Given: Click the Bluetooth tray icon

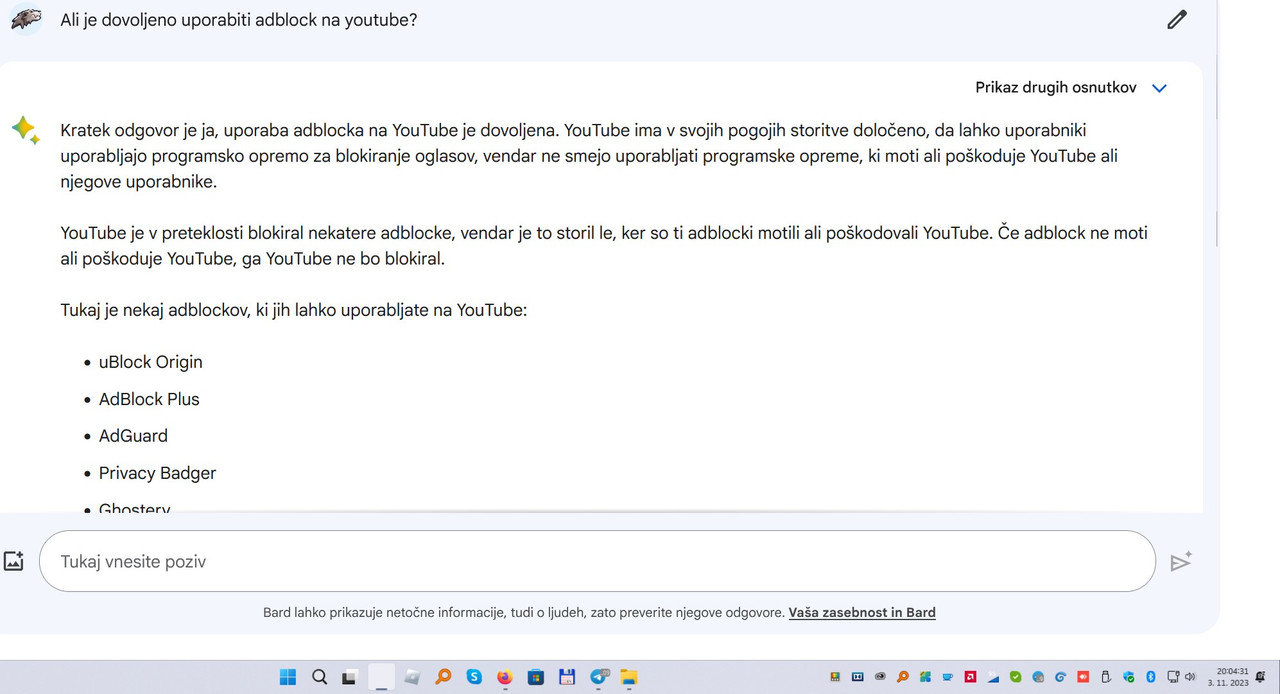Looking at the screenshot, I should [x=1151, y=677].
